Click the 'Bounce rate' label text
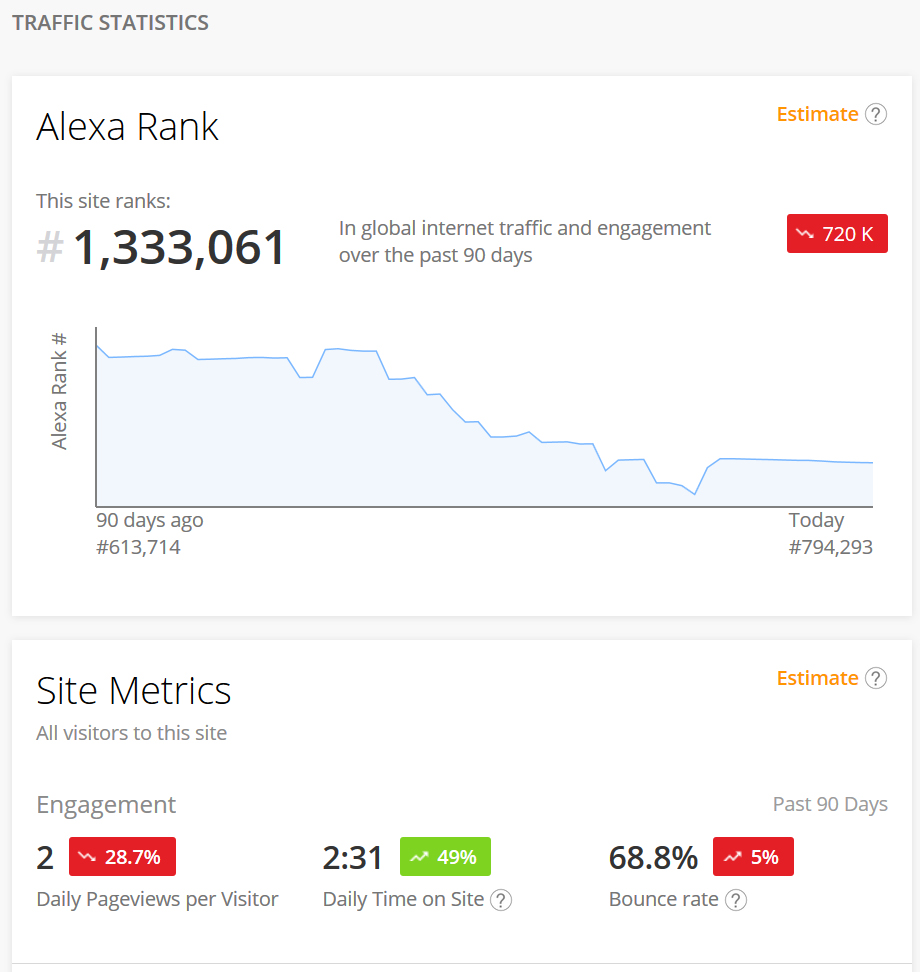Screen dimensions: 920x972 point(664,899)
